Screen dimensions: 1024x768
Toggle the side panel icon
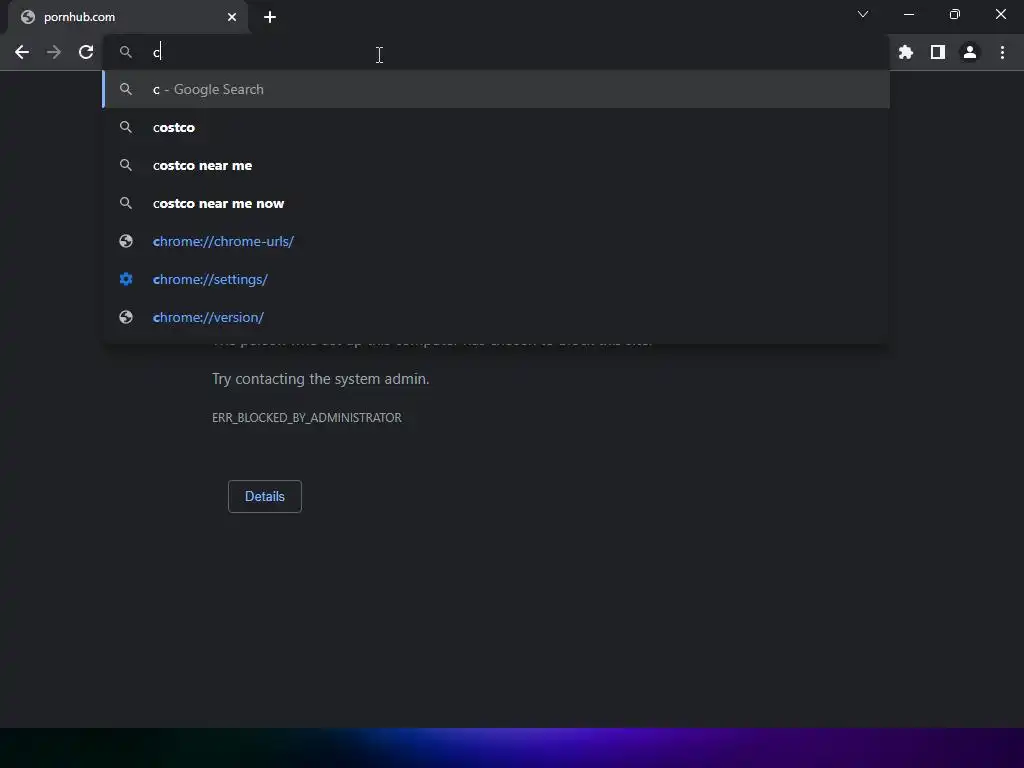click(x=938, y=52)
